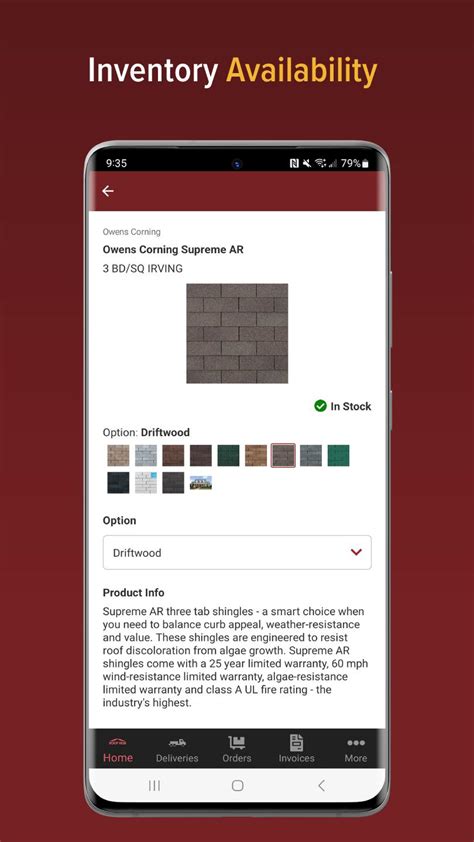Image resolution: width=474 pixels, height=842 pixels.
Task: Open the house photo thumbnail
Action: [x=201, y=483]
